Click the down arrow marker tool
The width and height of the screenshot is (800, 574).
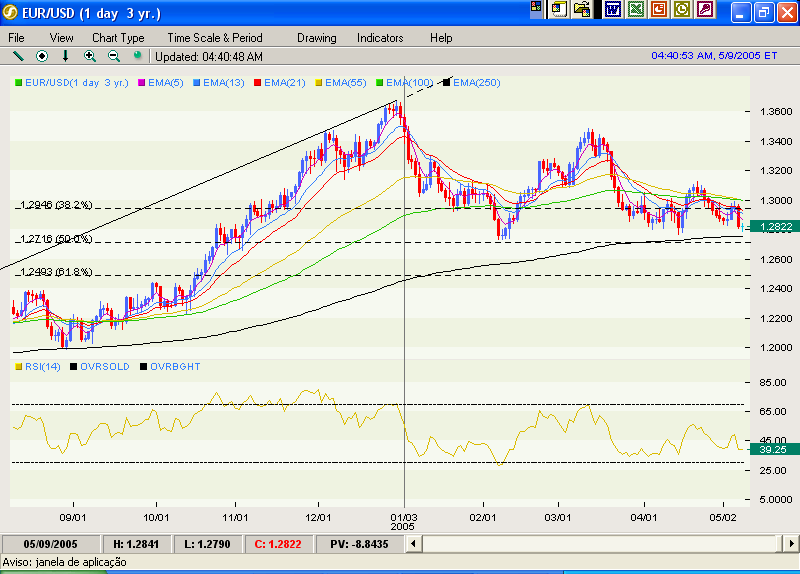coord(66,56)
